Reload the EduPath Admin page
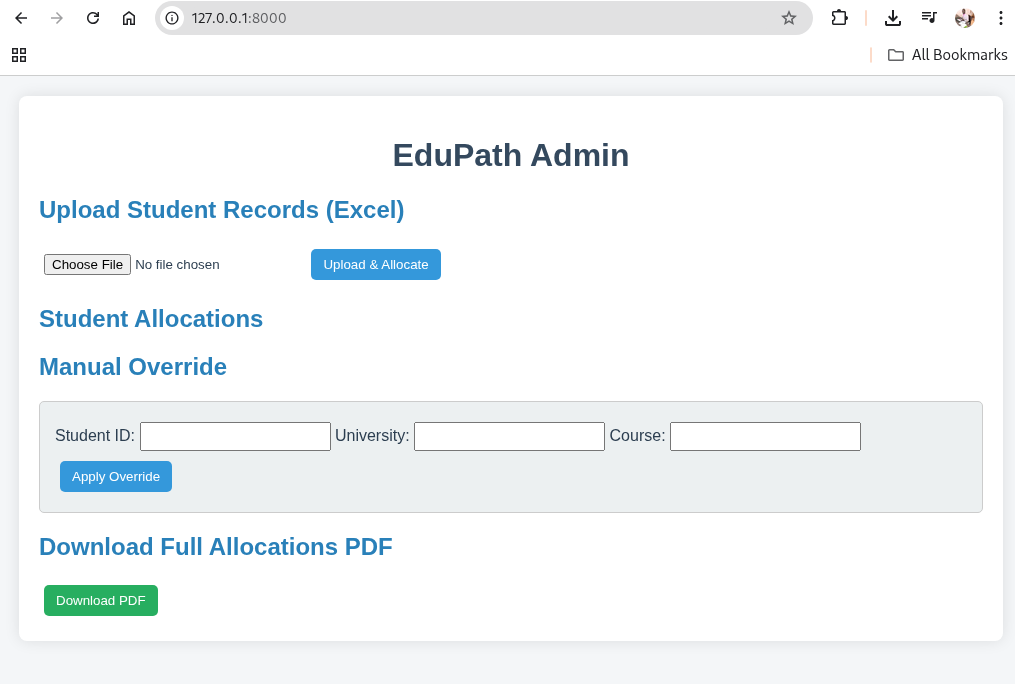This screenshot has width=1015, height=684. [93, 17]
